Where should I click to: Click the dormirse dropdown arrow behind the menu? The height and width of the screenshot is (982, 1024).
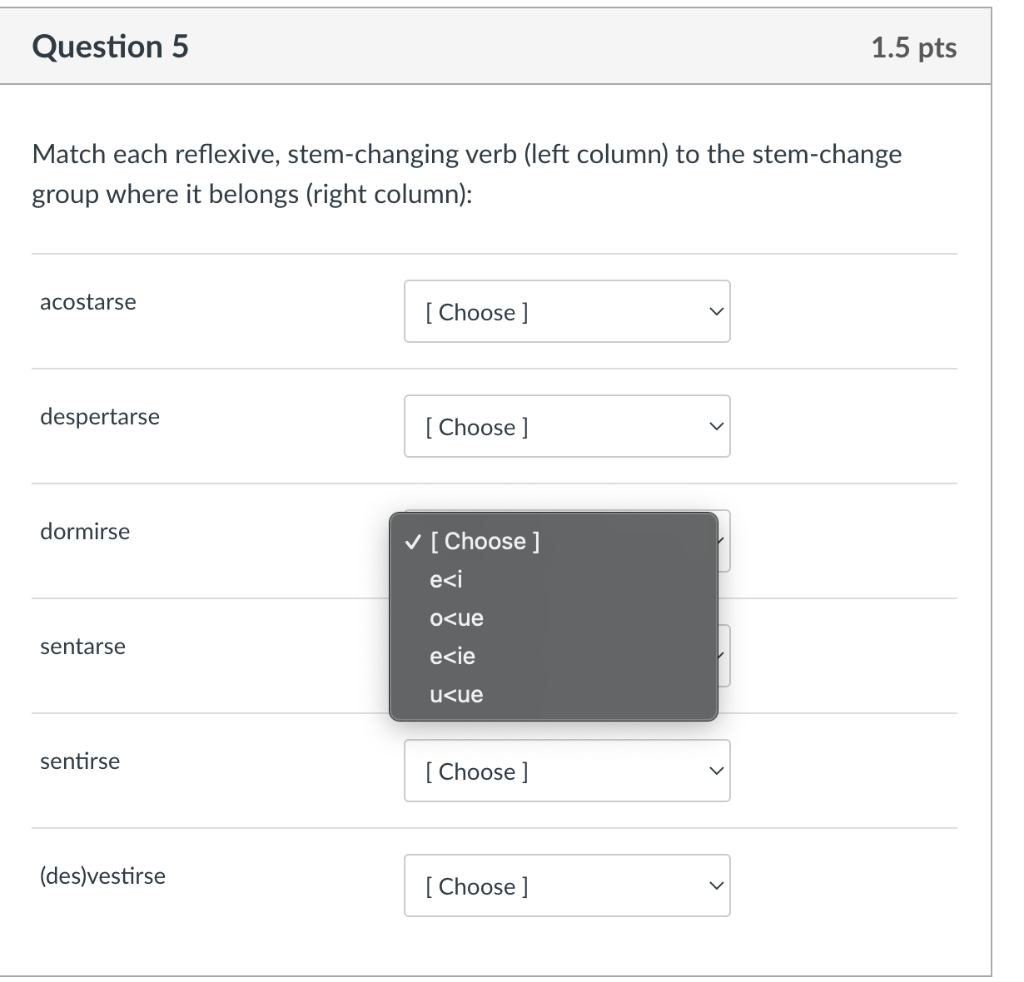[x=724, y=541]
